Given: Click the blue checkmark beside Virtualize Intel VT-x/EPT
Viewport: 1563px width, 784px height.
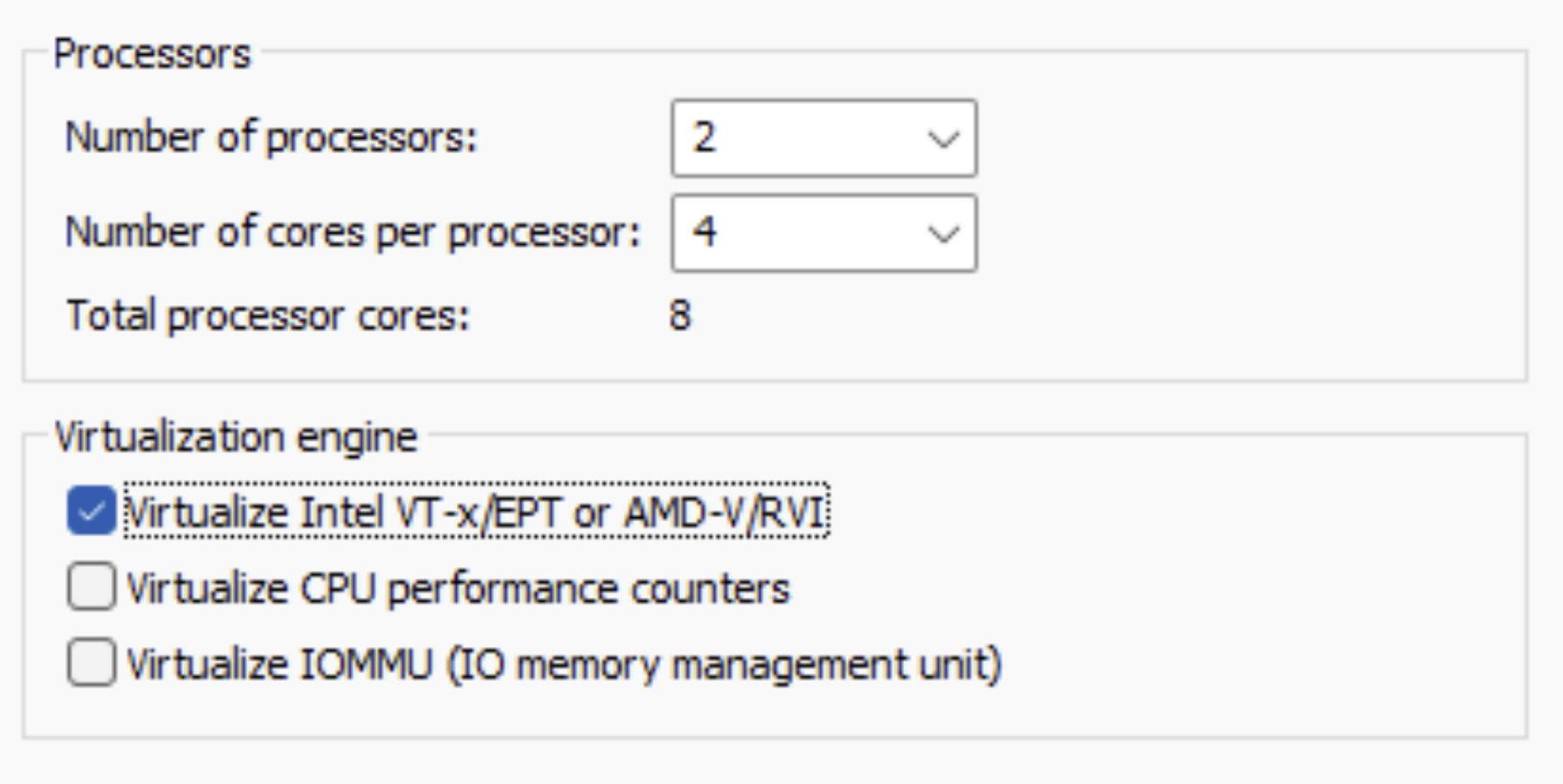Looking at the screenshot, I should [x=92, y=511].
